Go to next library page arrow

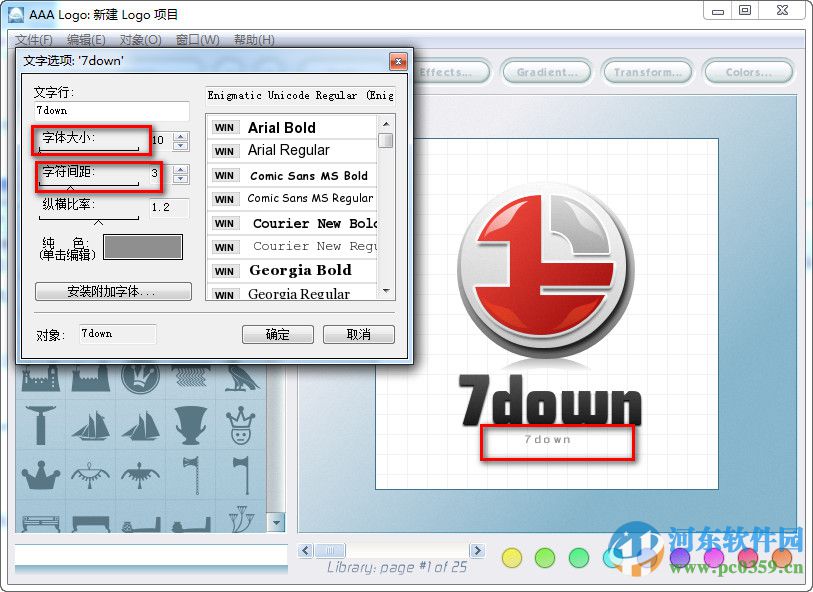(477, 550)
